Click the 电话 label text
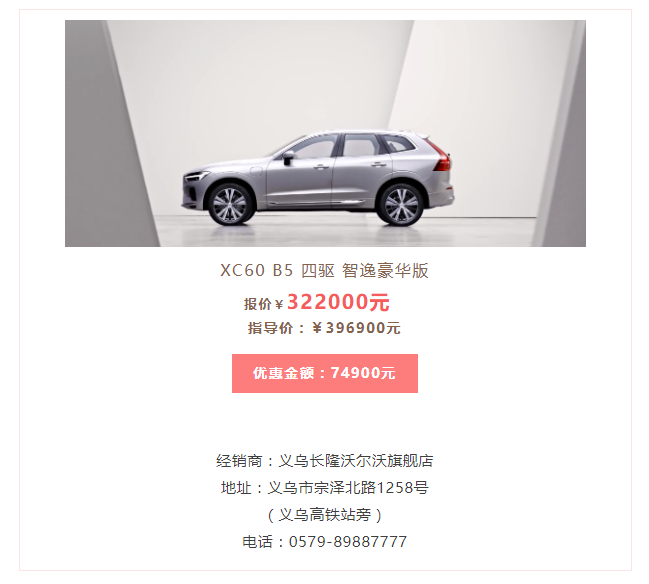This screenshot has width=649, height=584. click(257, 542)
